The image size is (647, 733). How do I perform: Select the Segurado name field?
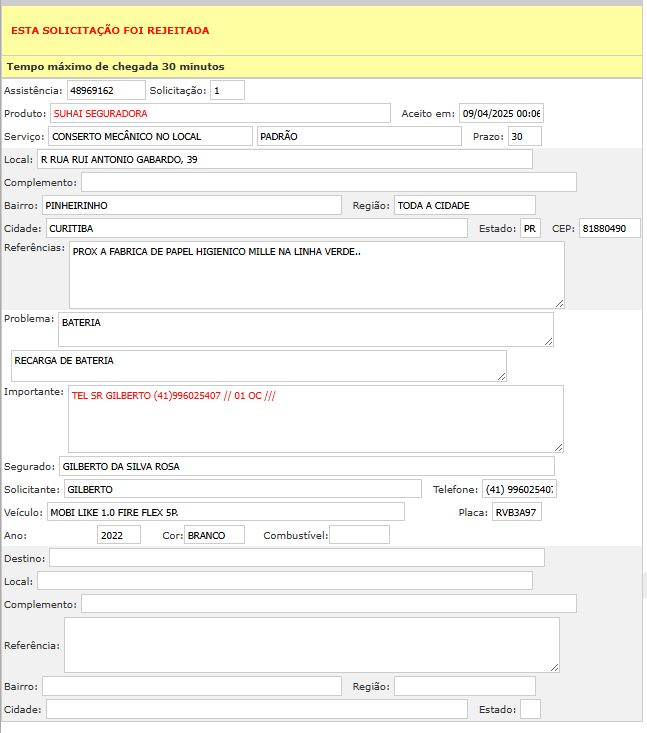pyautogui.click(x=306, y=466)
